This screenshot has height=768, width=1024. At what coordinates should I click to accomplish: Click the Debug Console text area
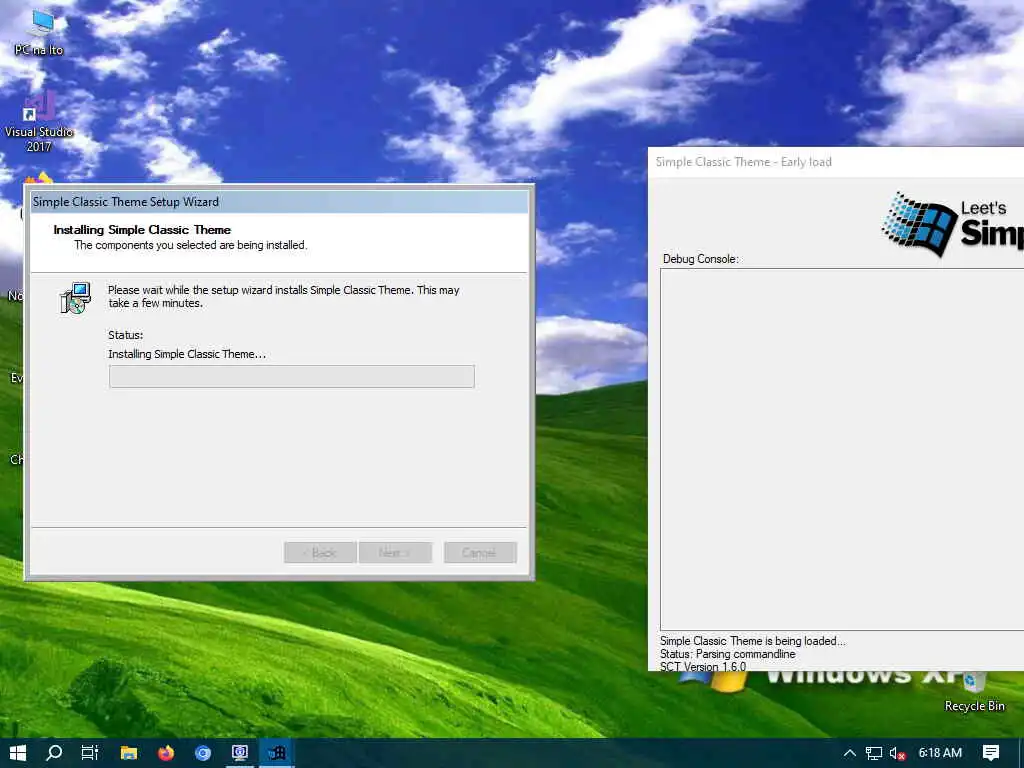(842, 449)
